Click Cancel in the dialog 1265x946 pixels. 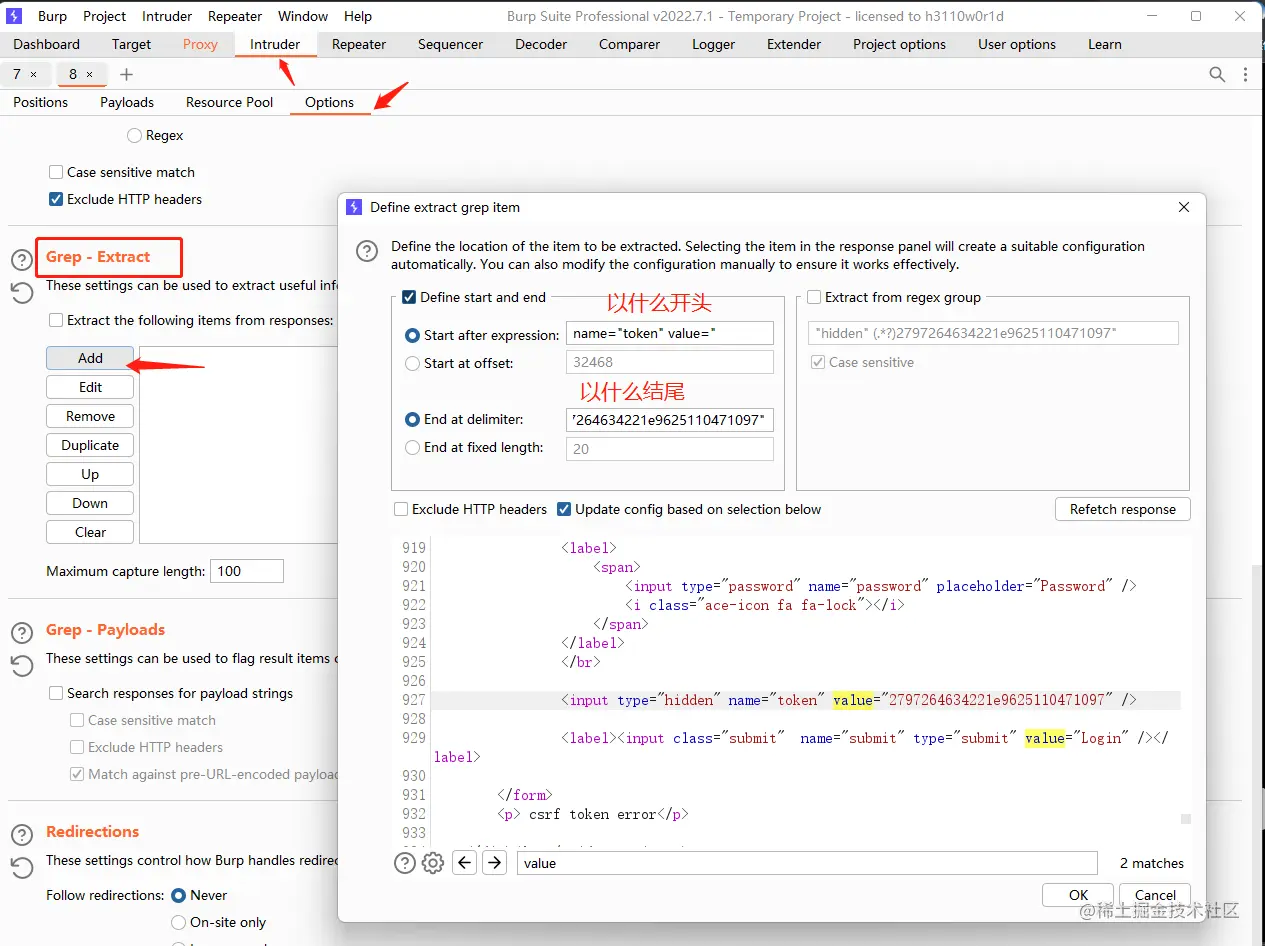[1155, 895]
